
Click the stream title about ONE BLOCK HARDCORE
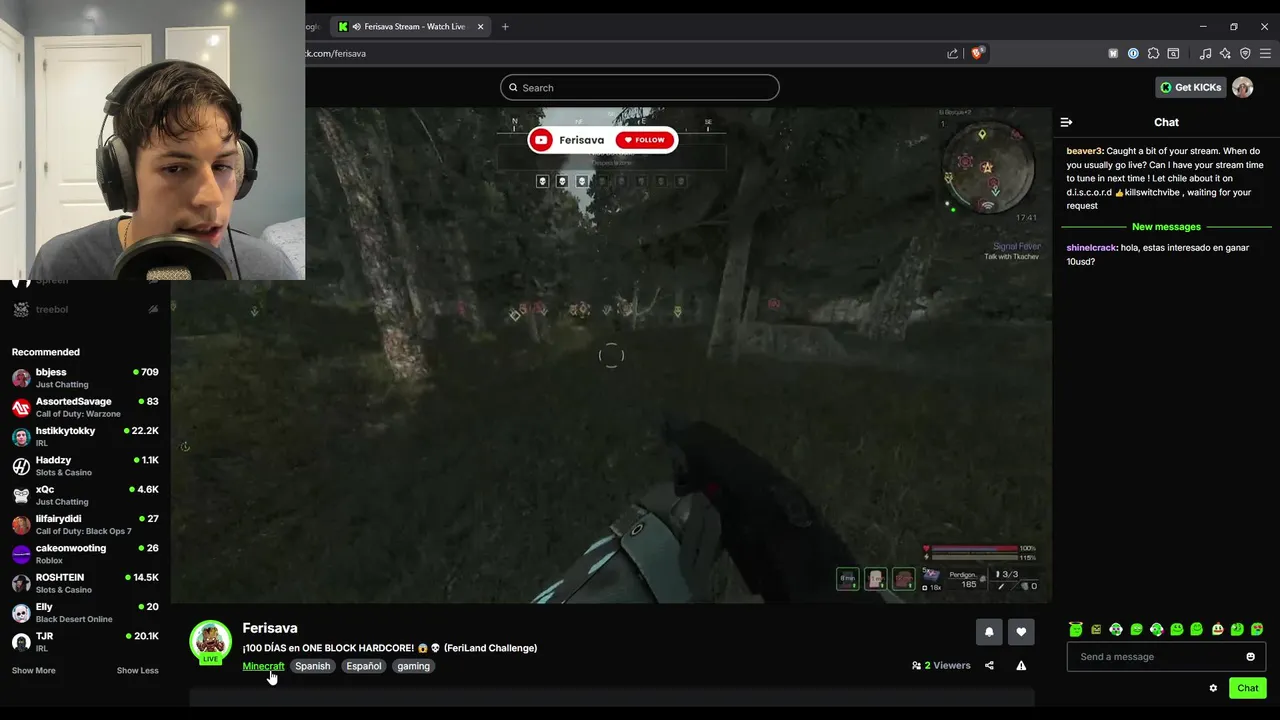[390, 648]
